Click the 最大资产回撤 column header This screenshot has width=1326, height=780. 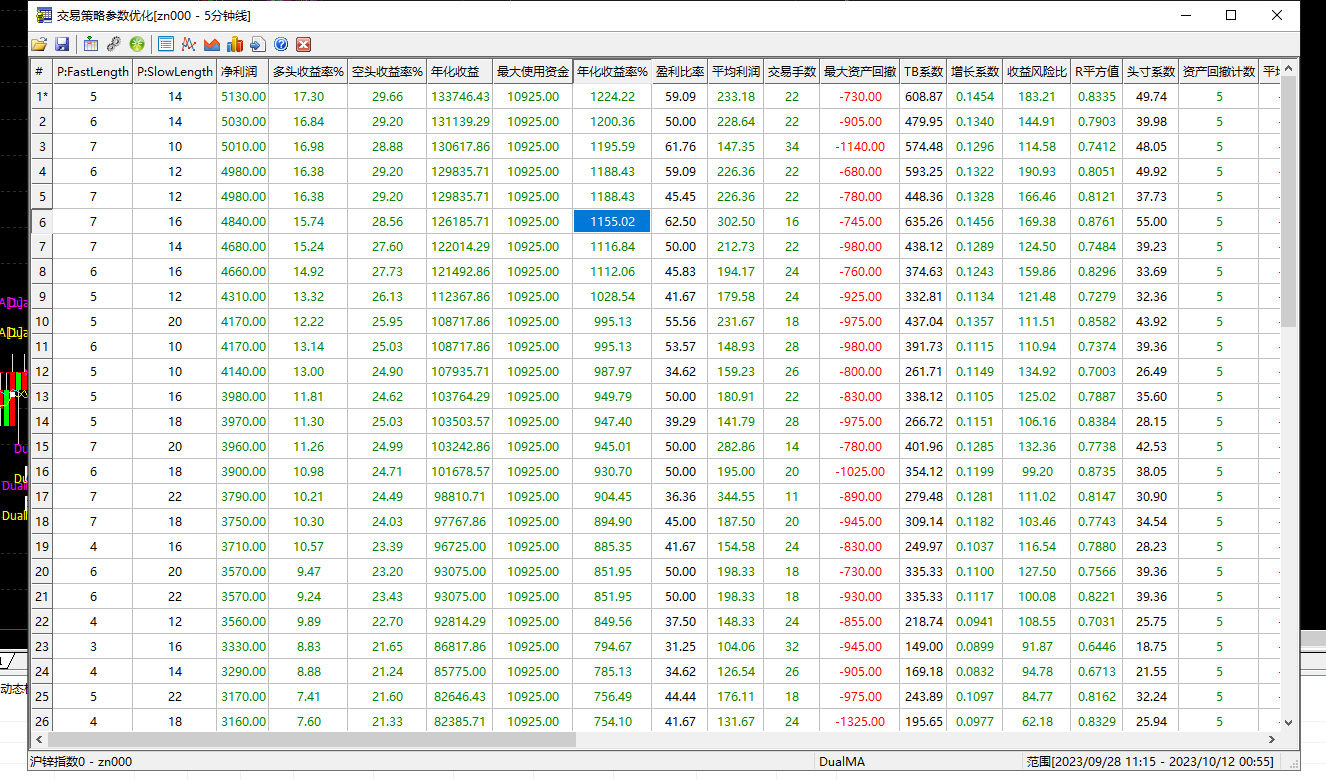point(860,71)
